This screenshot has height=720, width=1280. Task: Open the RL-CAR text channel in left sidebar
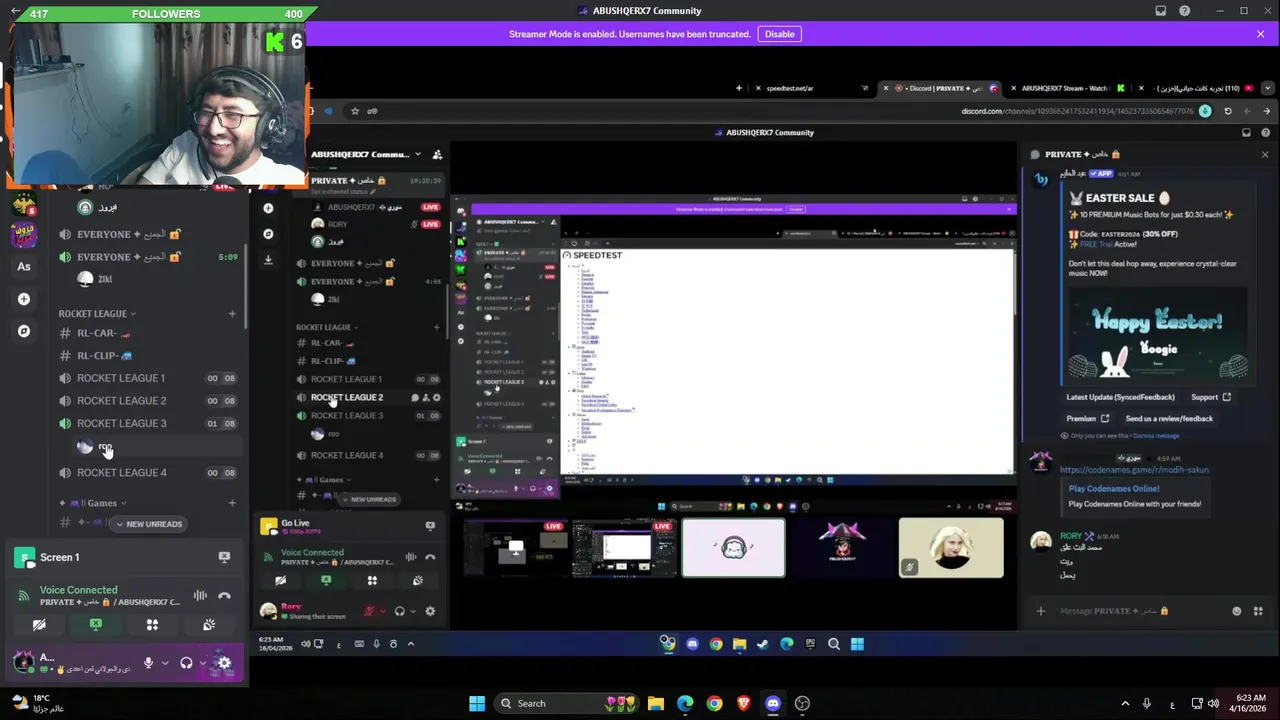pyautogui.click(x=148, y=333)
